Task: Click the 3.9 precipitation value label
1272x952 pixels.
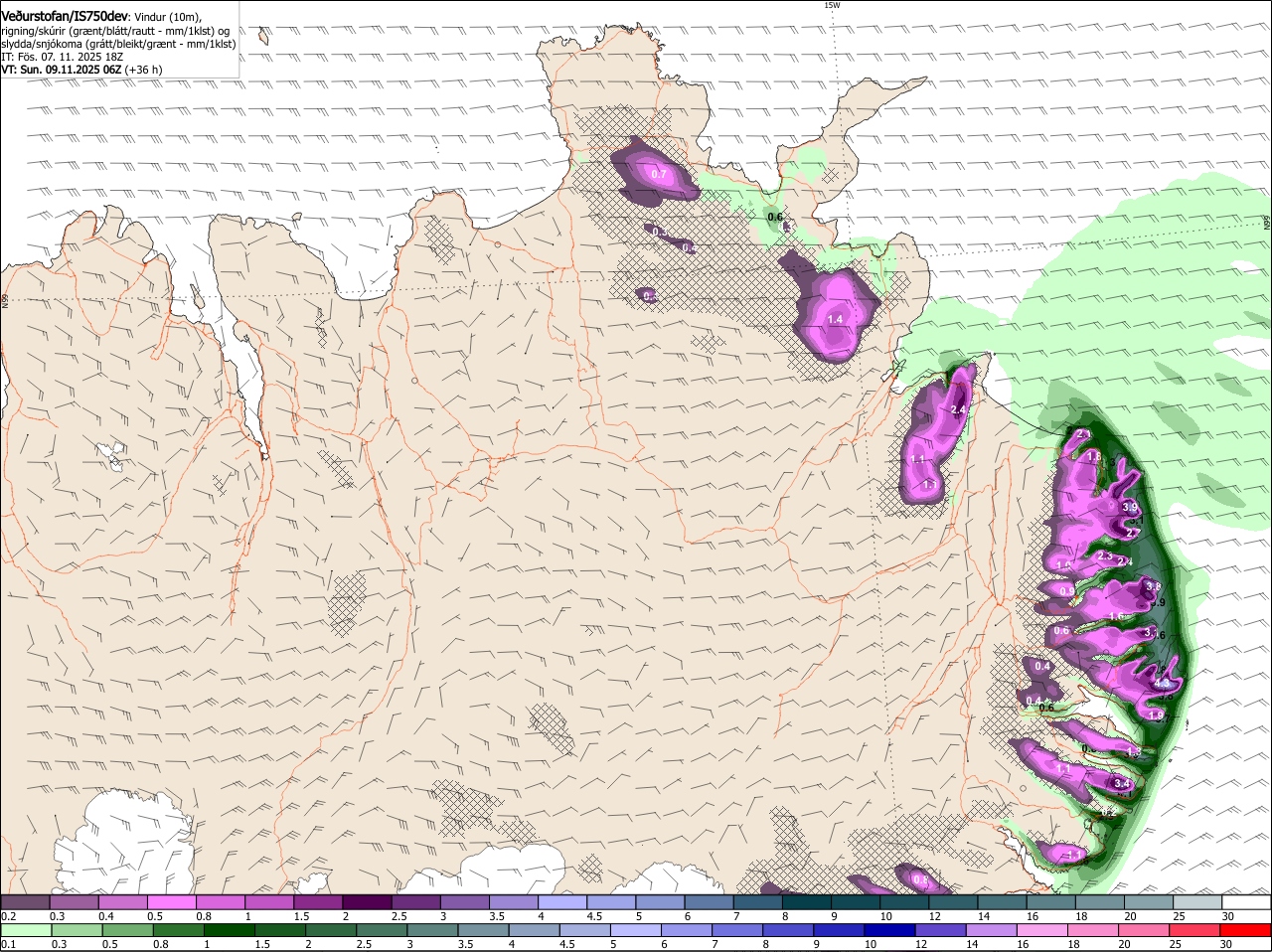Action: pos(1130,508)
